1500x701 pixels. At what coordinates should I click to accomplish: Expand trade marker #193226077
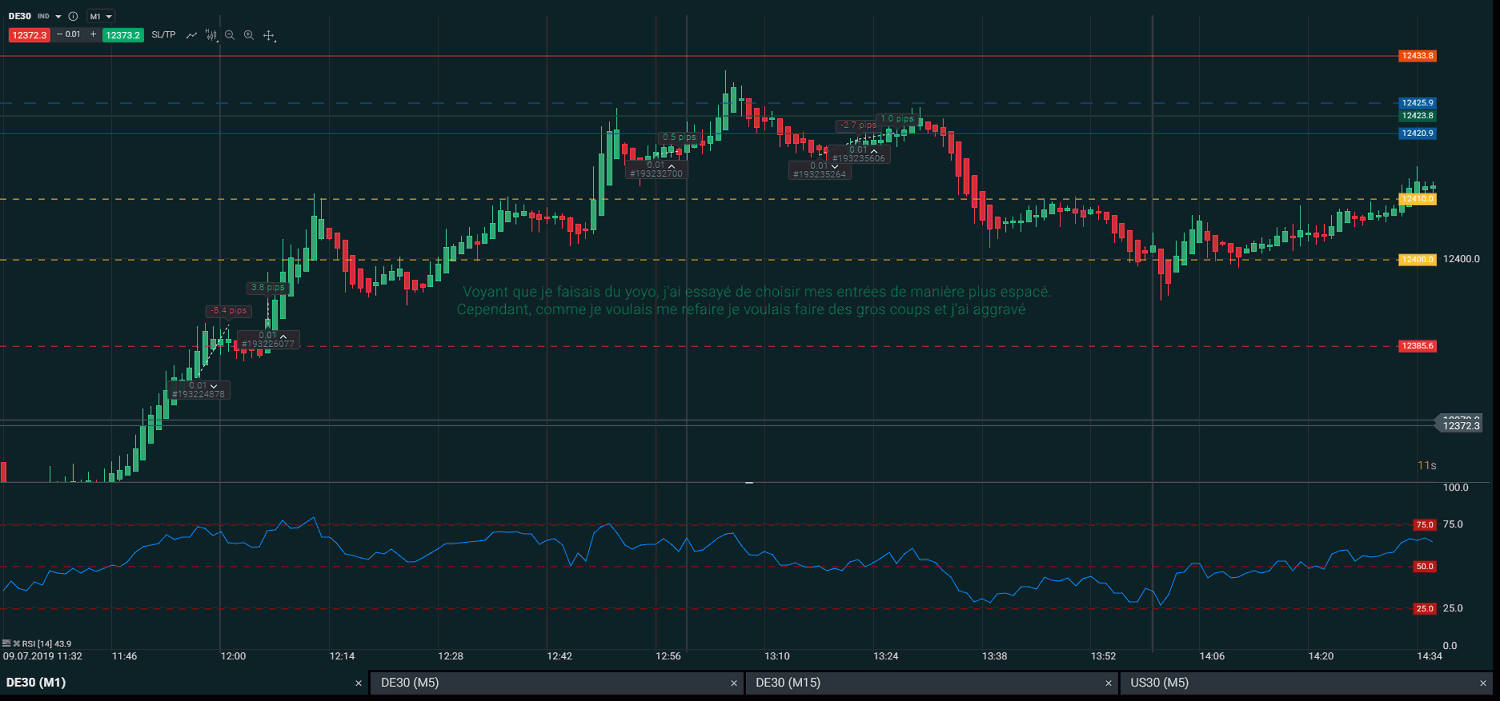[283, 335]
